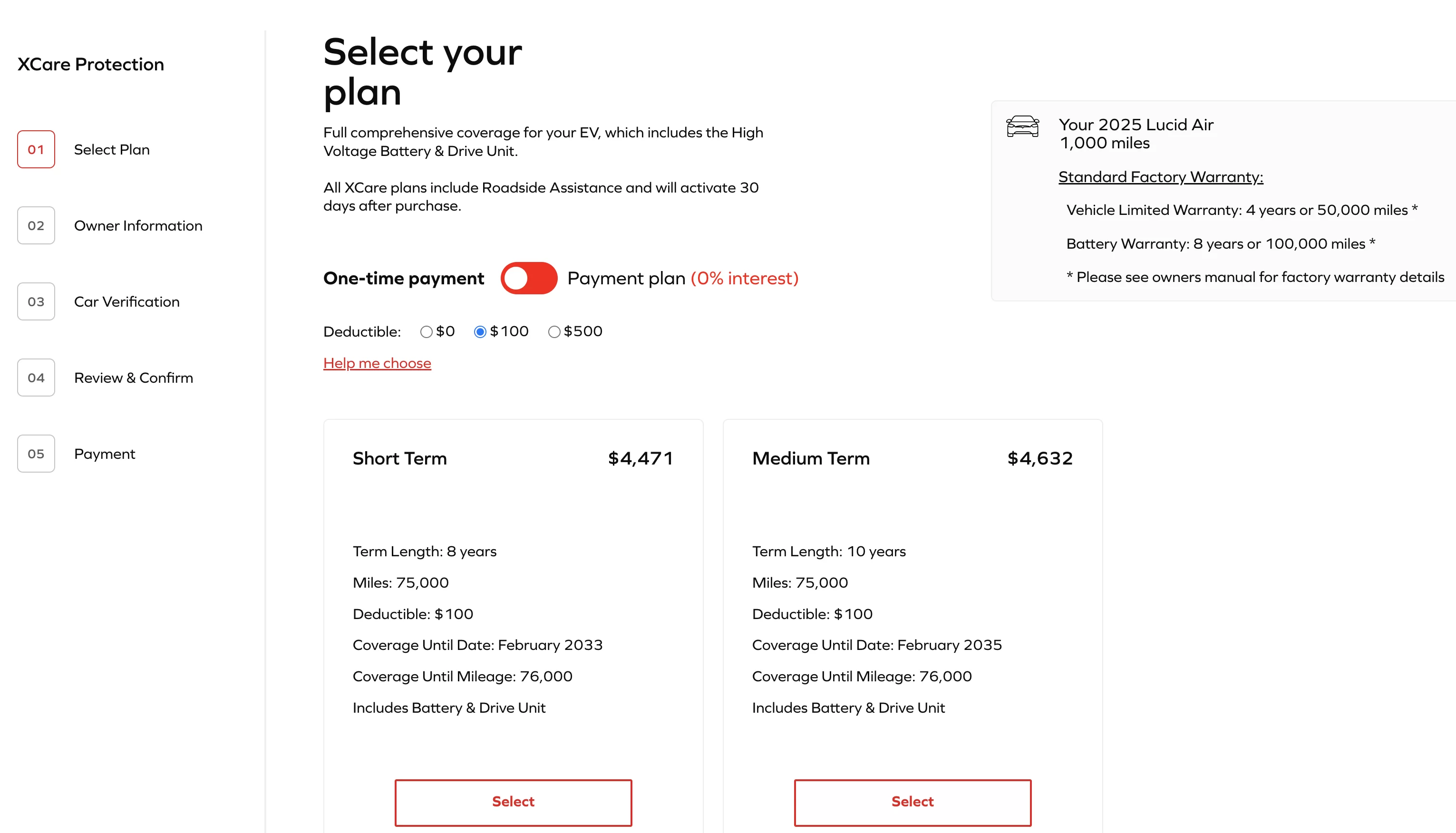Click the 01 step number box
1456x833 pixels.
[36, 149]
